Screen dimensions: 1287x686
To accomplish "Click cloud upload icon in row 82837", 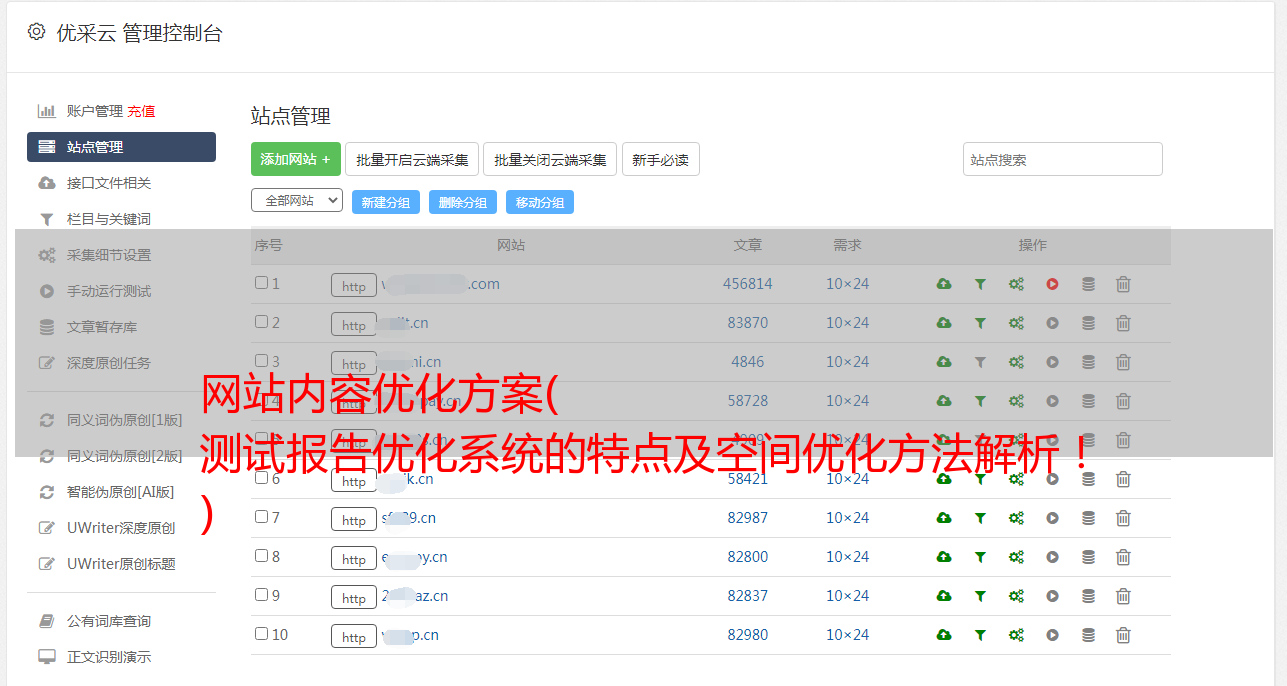I will (944, 596).
